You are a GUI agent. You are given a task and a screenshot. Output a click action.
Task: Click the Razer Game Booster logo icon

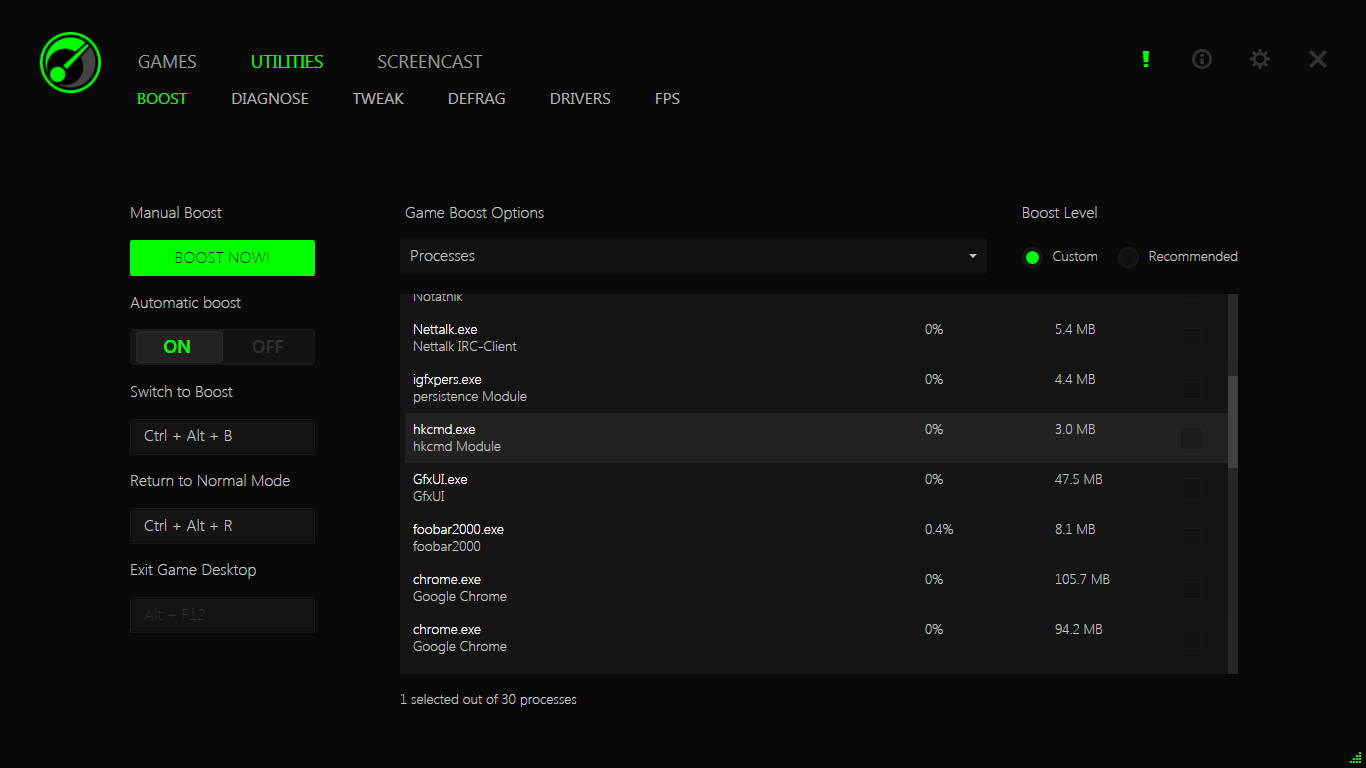pyautogui.click(x=70, y=62)
